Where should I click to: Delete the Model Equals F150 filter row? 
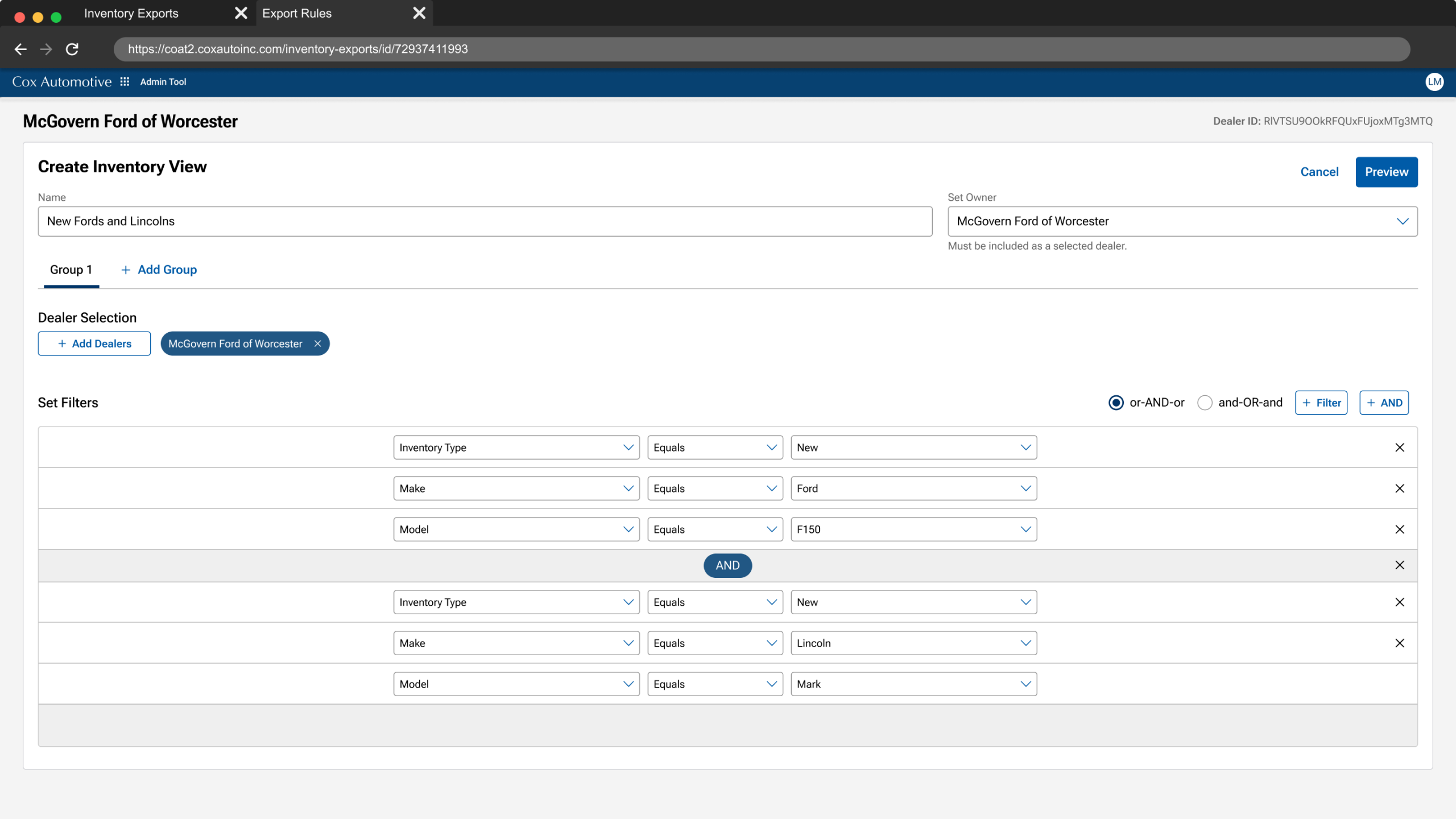pos(1400,530)
